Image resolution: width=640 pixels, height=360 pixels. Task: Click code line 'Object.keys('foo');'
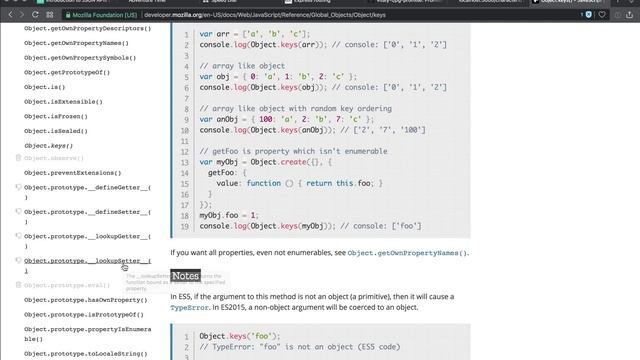tap(240, 336)
